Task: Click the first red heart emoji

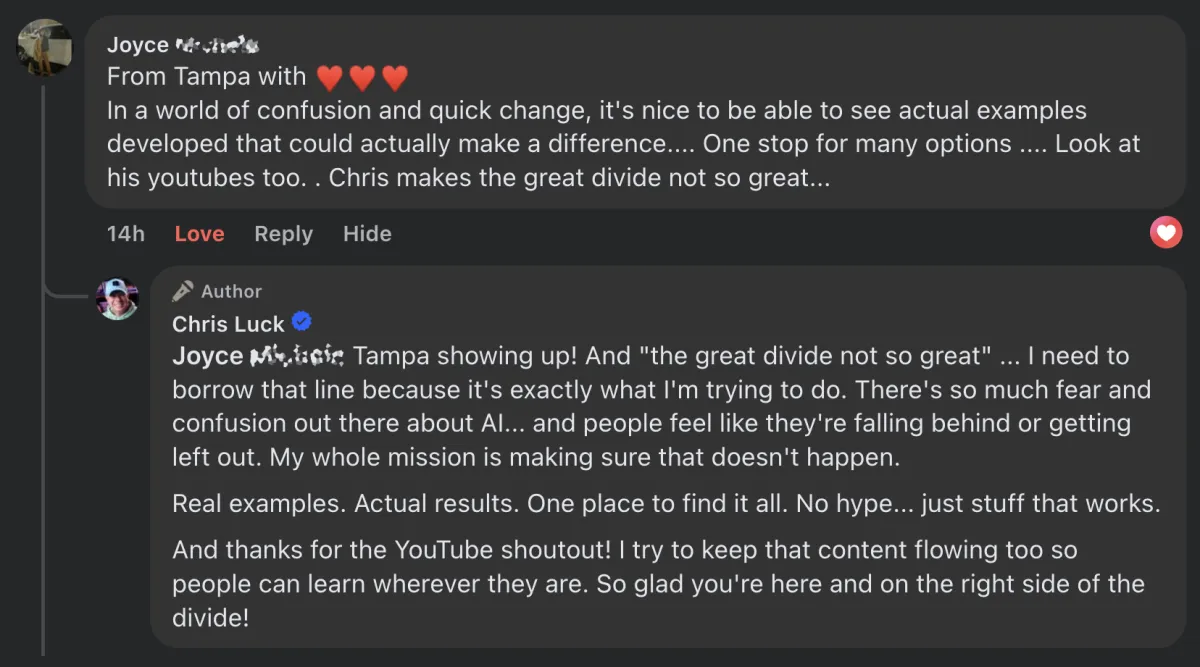Action: pyautogui.click(x=329, y=77)
